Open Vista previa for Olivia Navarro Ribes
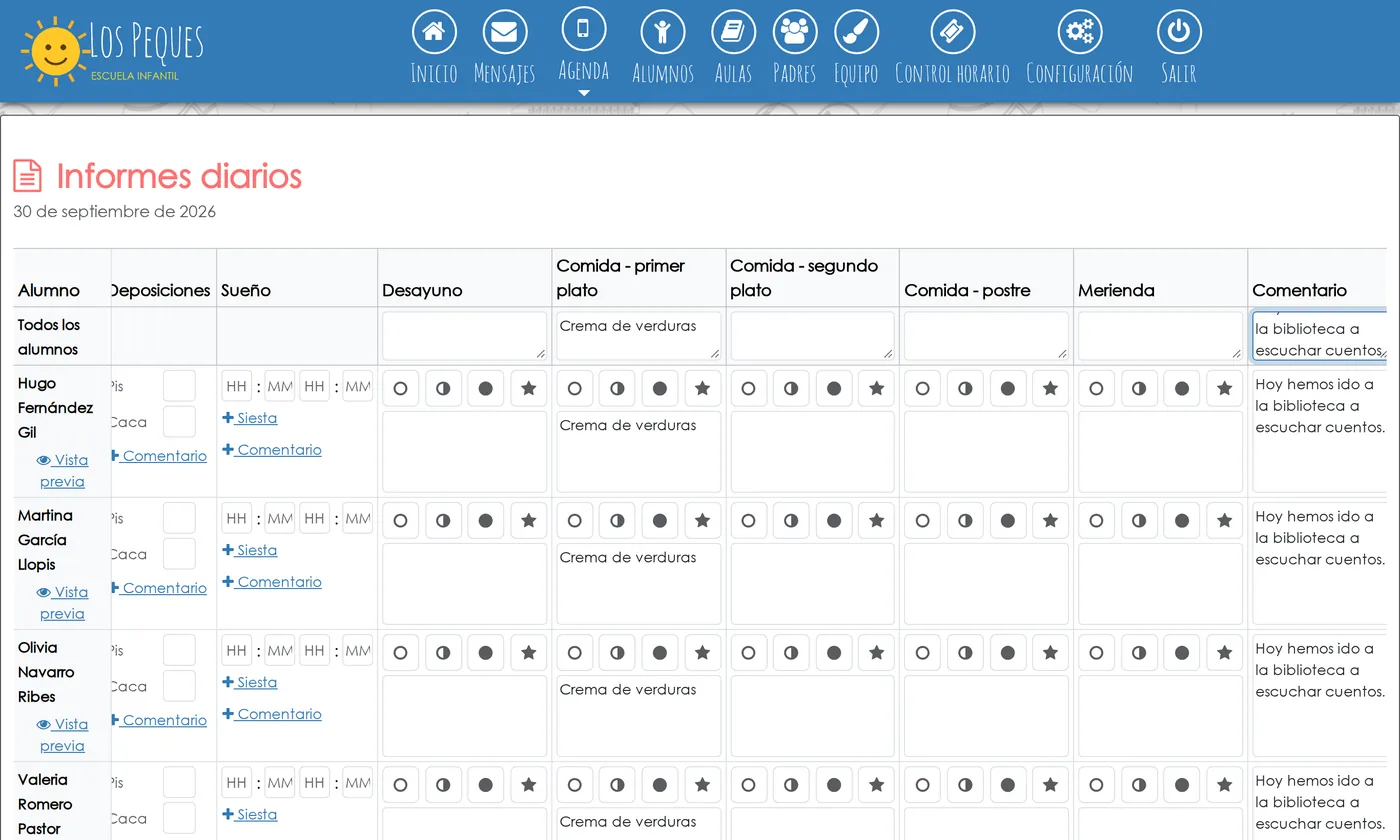Viewport: 1400px width, 840px height. [62, 734]
